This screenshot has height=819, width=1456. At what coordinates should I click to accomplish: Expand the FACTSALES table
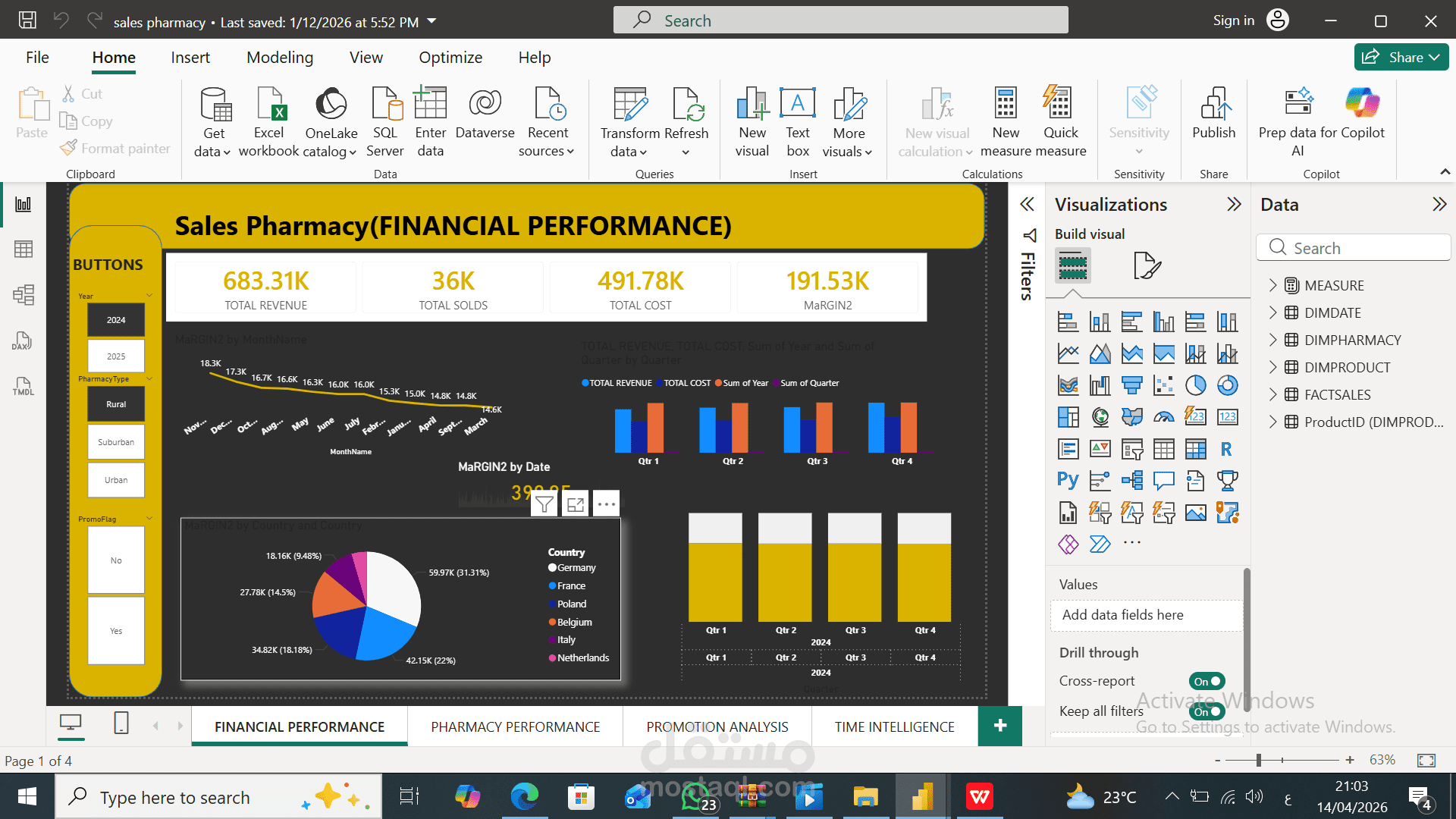[x=1272, y=394]
